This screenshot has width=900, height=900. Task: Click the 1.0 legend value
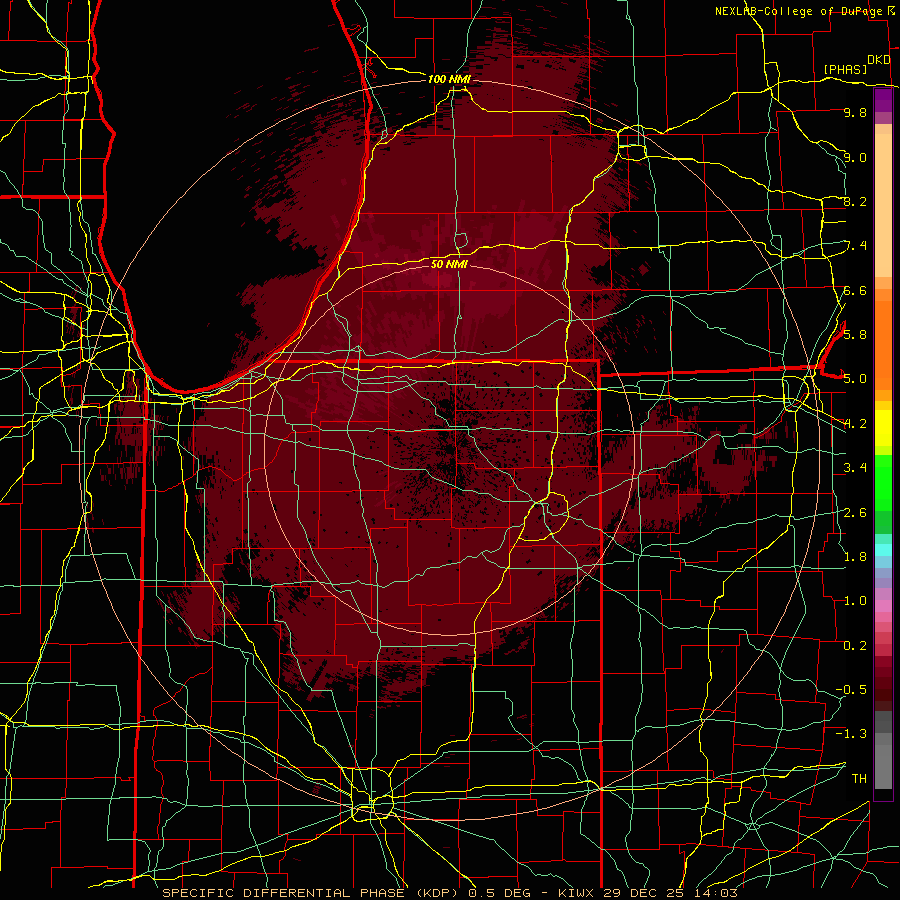[x=855, y=601]
